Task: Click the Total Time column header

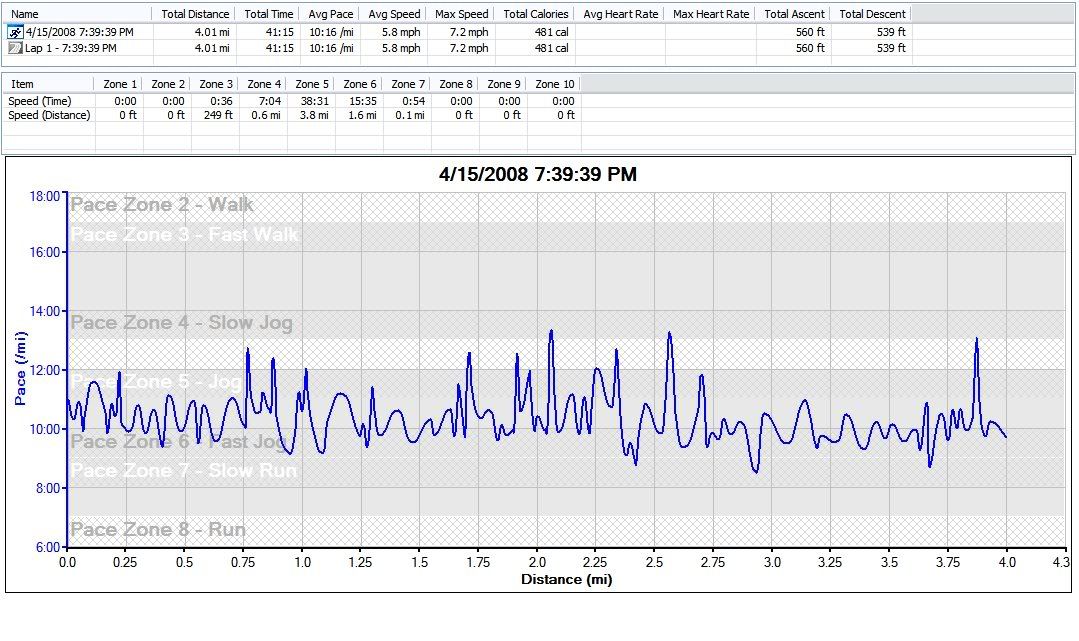Action: (269, 14)
